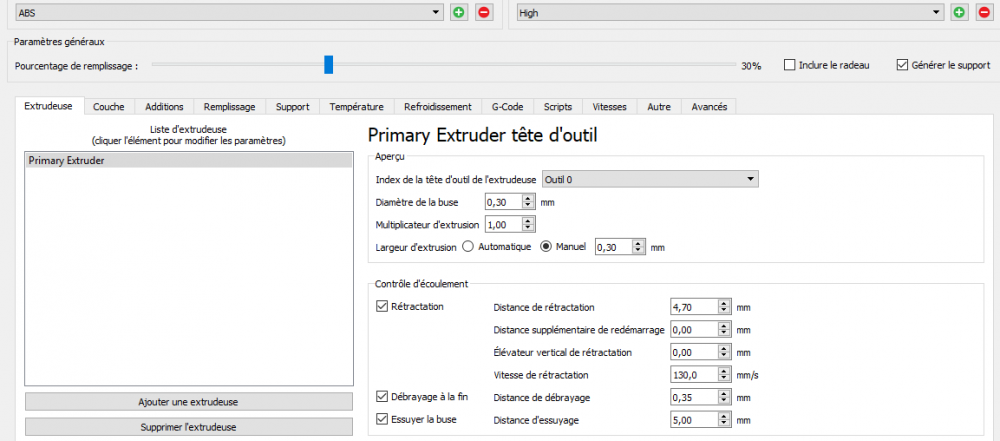Click green plus icon beside High dropdown

point(959,12)
